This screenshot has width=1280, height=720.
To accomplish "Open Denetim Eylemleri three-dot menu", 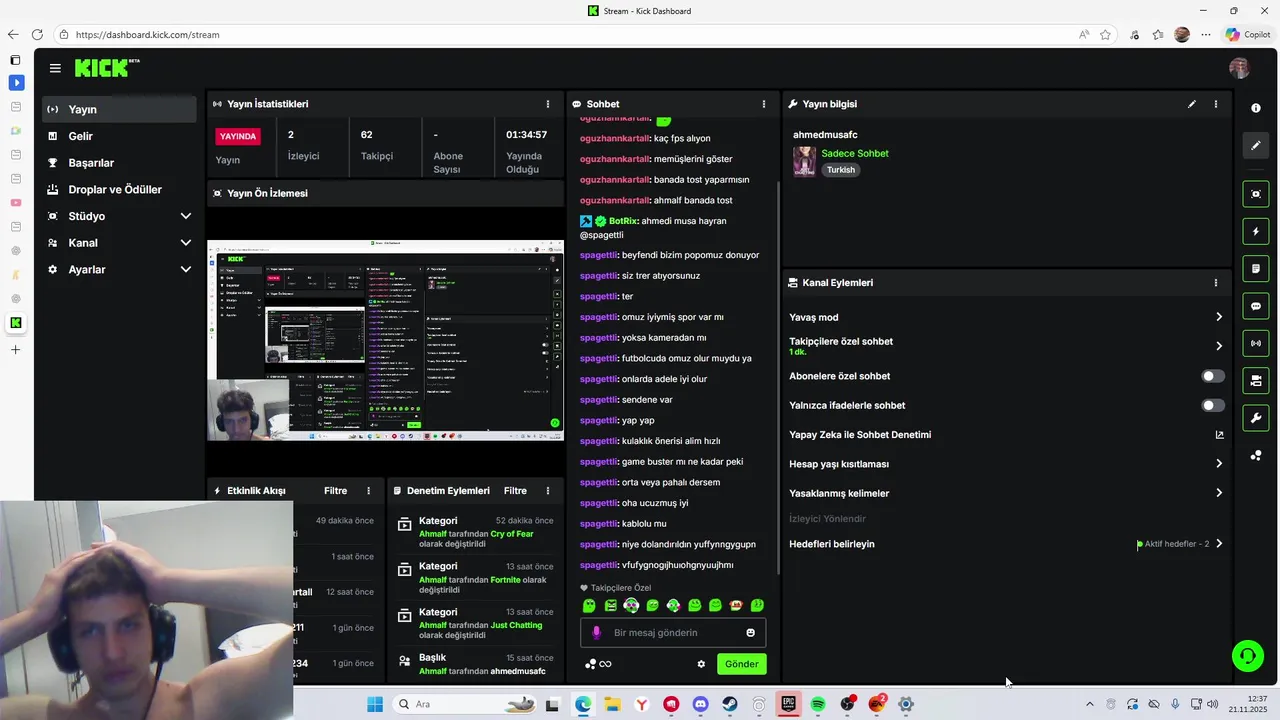I will pos(547,491).
